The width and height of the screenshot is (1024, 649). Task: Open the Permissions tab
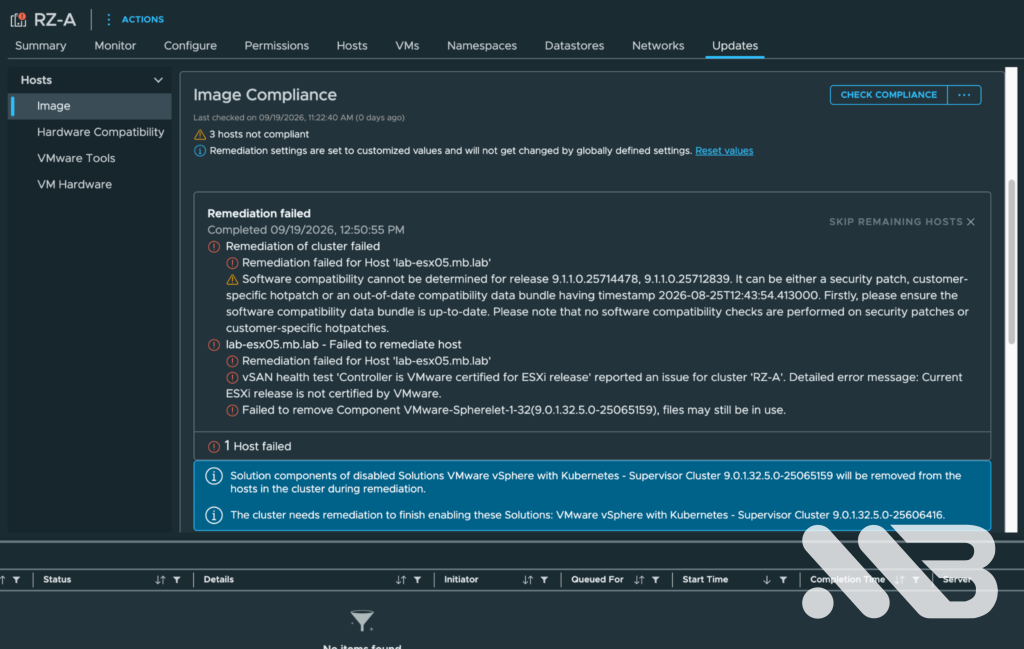point(276,46)
